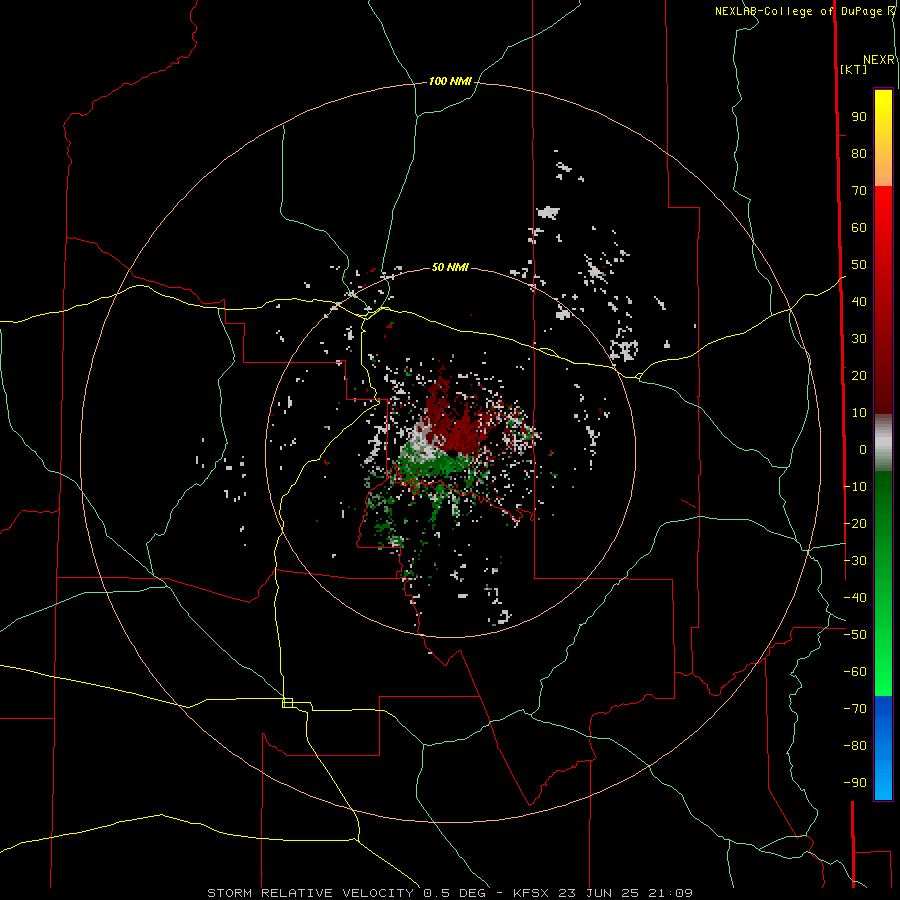Image resolution: width=900 pixels, height=900 pixels.
Task: Click the "-70" scale value
Action: tap(855, 709)
